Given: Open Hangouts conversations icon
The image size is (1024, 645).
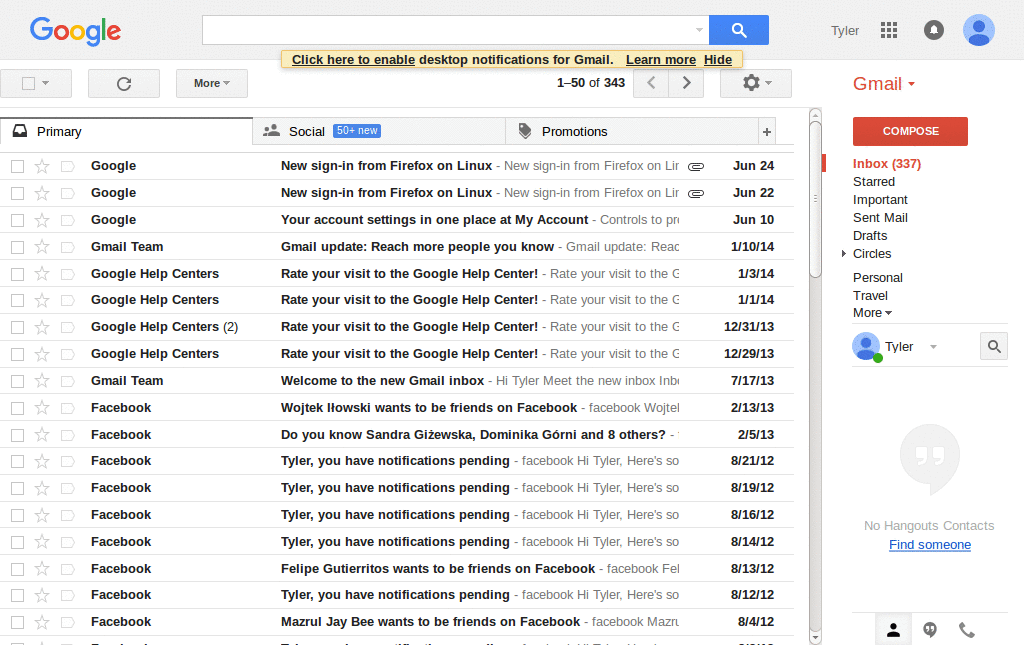Looking at the screenshot, I should click(930, 630).
